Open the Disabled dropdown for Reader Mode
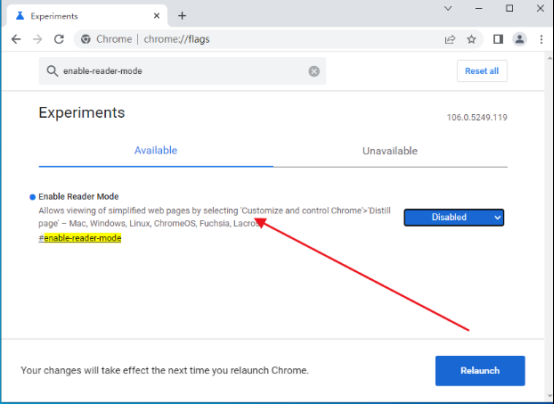 click(x=454, y=217)
